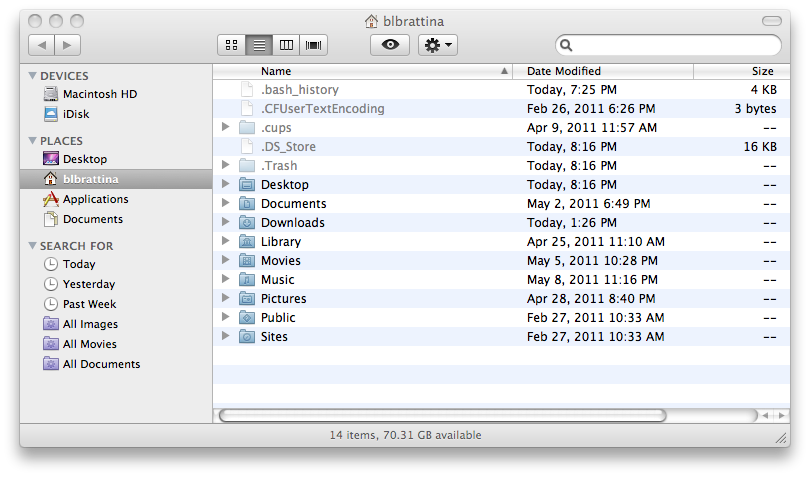Image resolution: width=810 pixels, height=477 pixels.
Task: Switch to column view
Action: click(x=286, y=45)
